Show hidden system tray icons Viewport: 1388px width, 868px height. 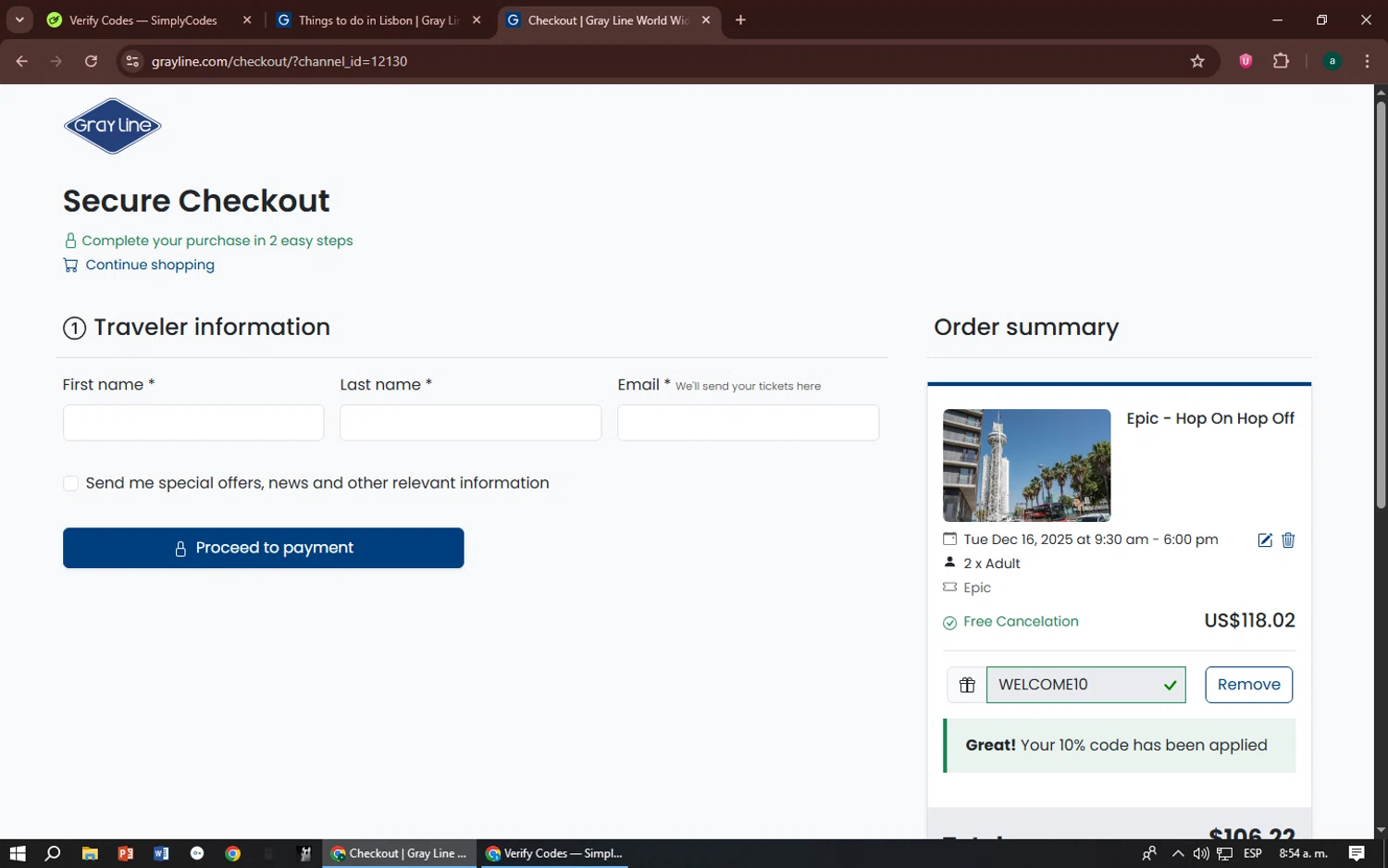click(1177, 853)
